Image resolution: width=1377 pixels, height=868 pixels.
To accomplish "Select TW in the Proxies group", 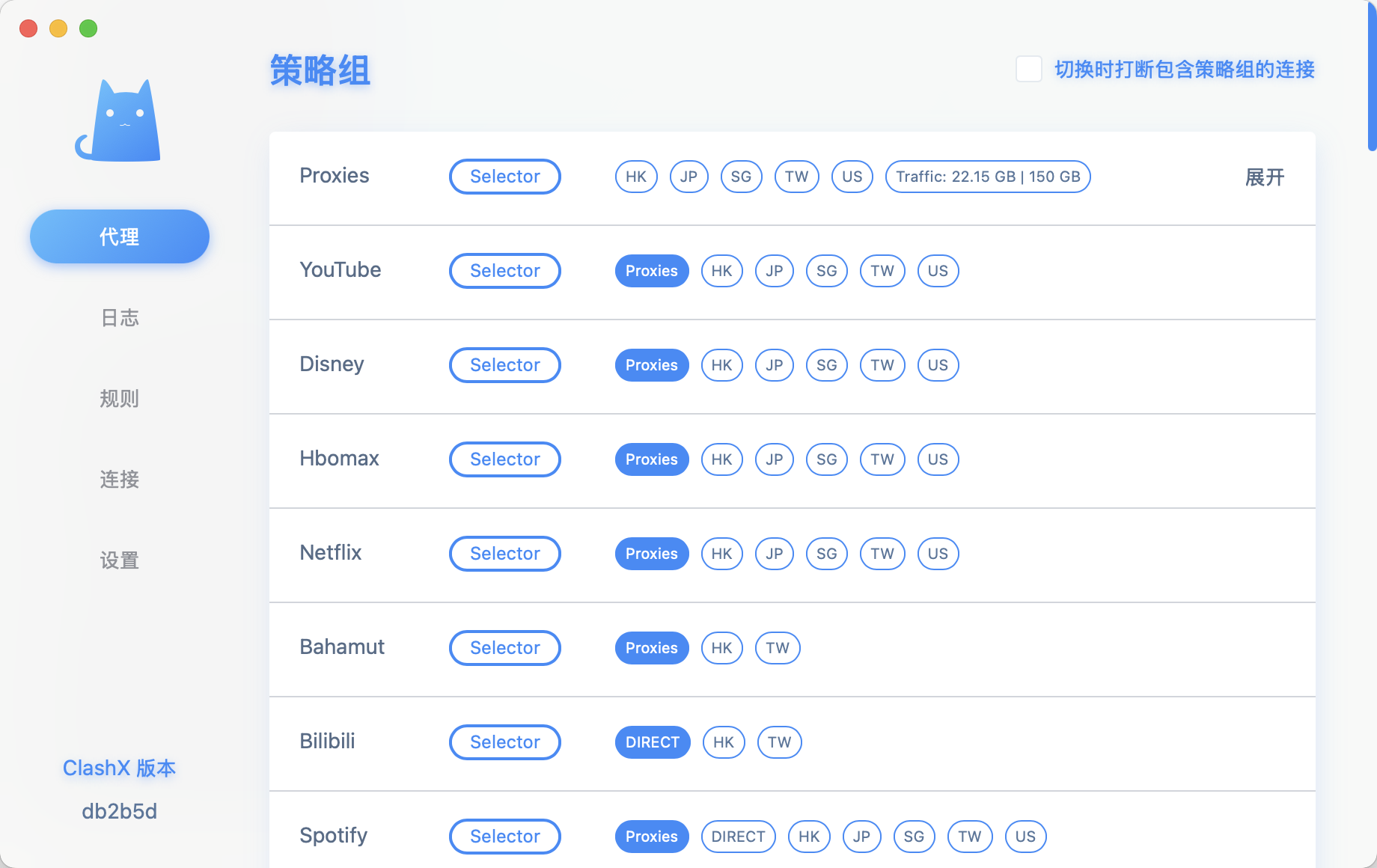I will 796,177.
